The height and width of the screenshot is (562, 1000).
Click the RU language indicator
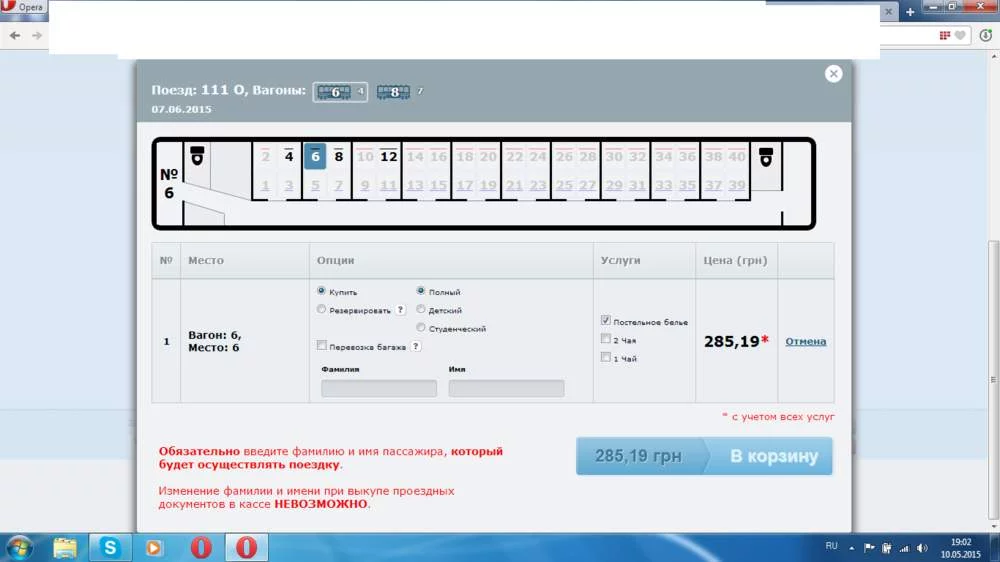831,546
